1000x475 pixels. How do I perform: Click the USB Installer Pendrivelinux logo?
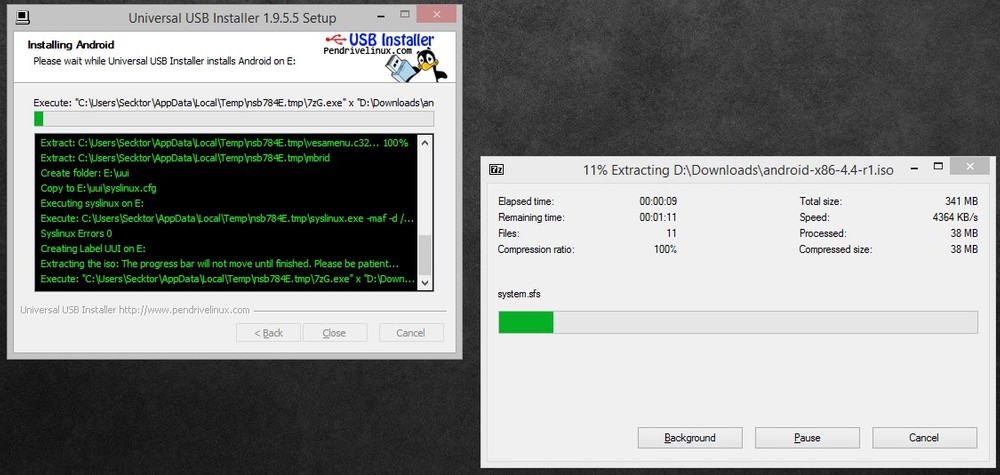pos(378,45)
